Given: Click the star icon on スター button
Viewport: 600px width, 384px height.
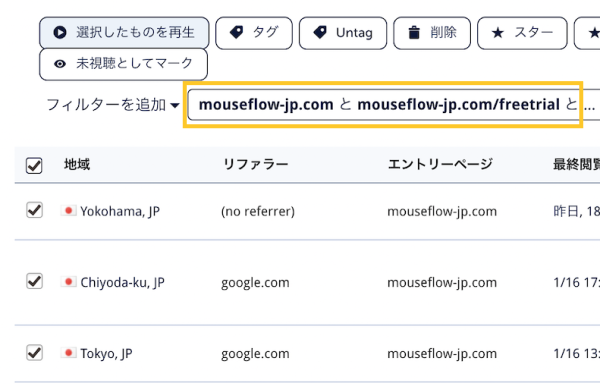Looking at the screenshot, I should tap(497, 33).
